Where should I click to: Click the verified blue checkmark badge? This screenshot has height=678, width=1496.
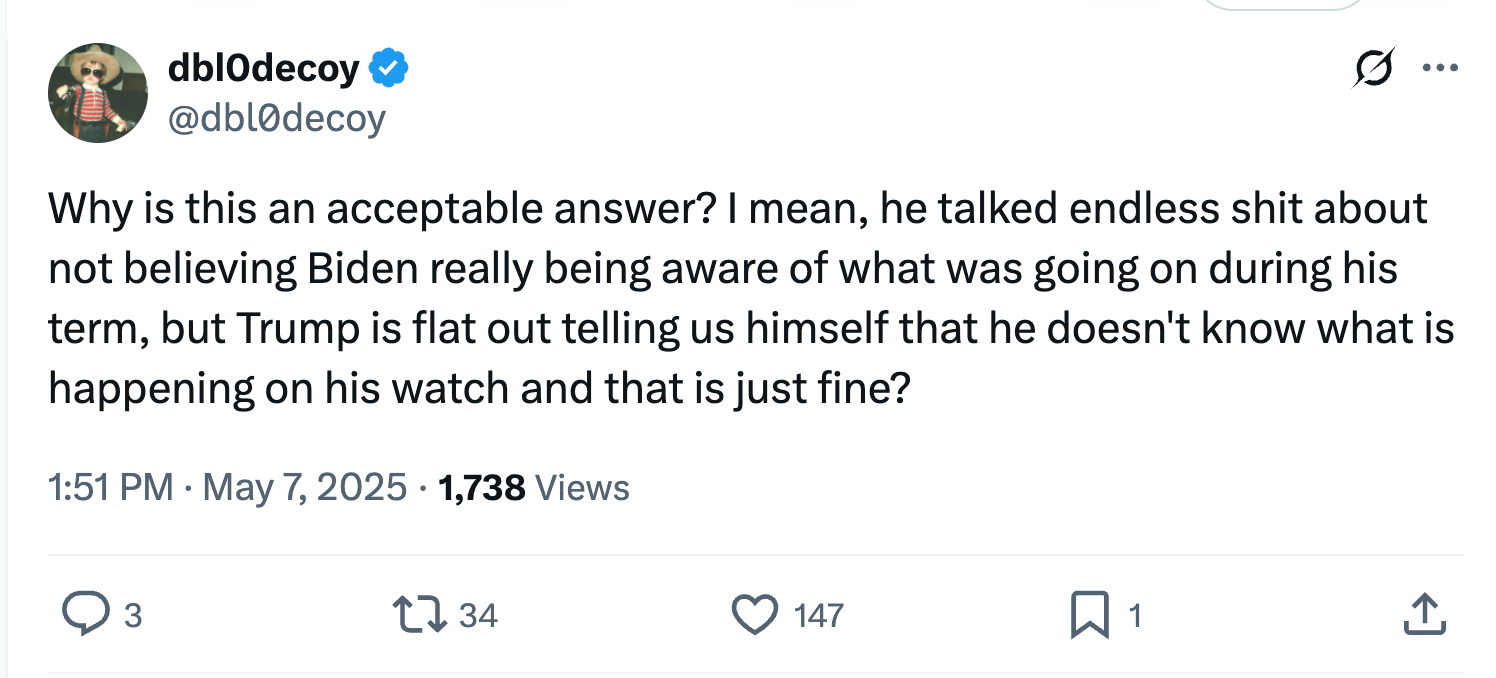coord(390,66)
